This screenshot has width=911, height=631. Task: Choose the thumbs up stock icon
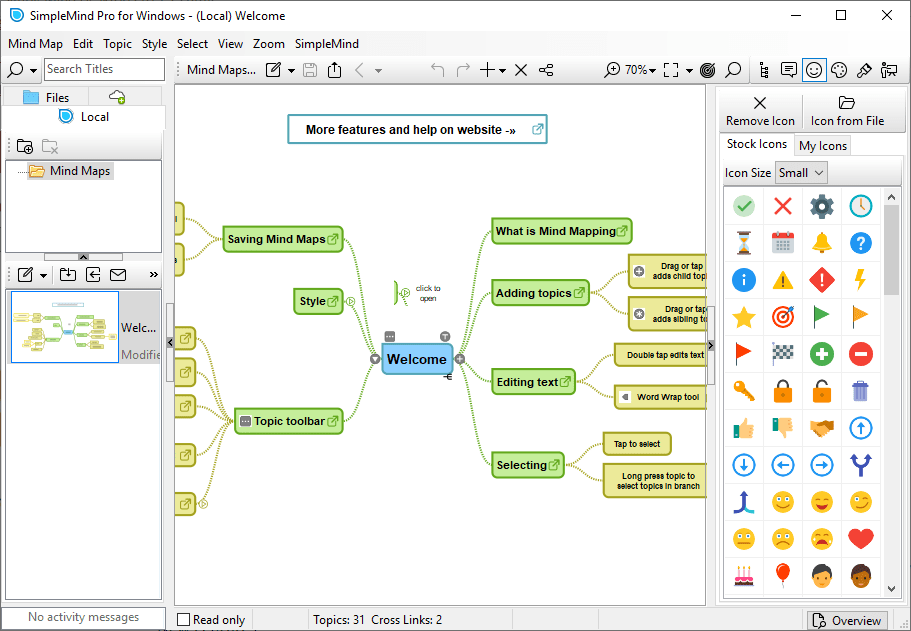(x=744, y=428)
